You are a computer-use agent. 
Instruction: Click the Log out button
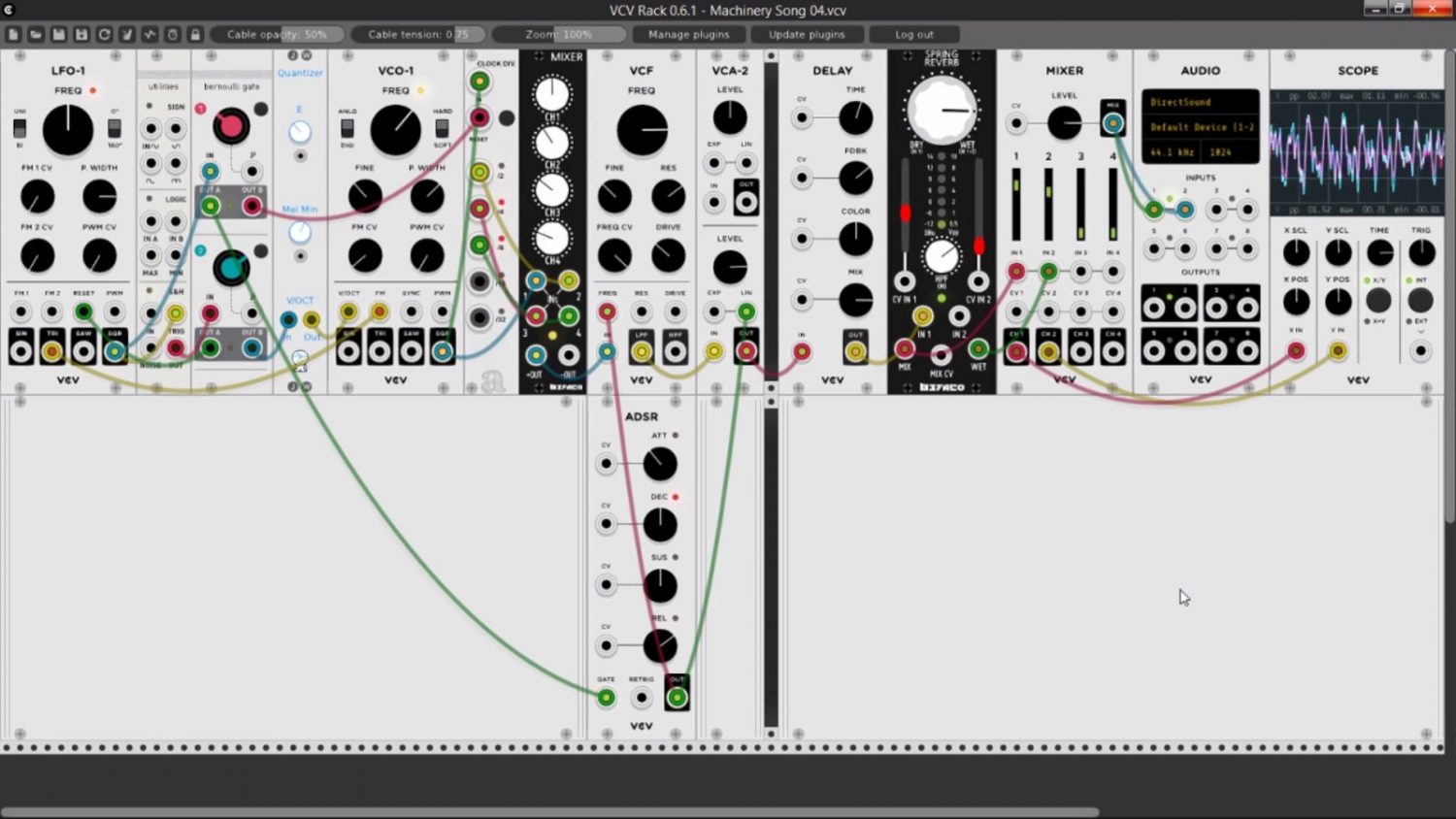coord(914,34)
